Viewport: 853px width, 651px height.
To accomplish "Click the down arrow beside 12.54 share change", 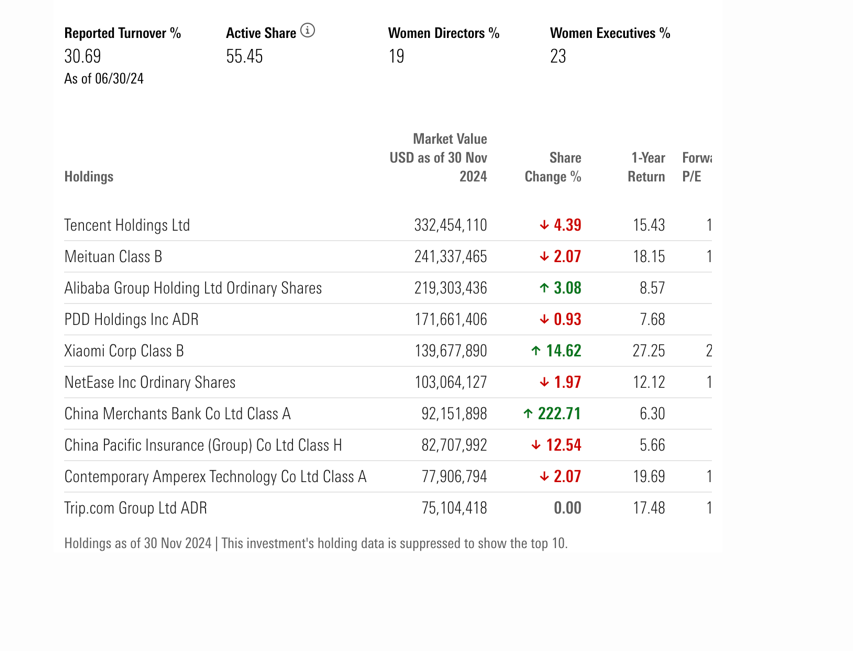I will pos(536,445).
